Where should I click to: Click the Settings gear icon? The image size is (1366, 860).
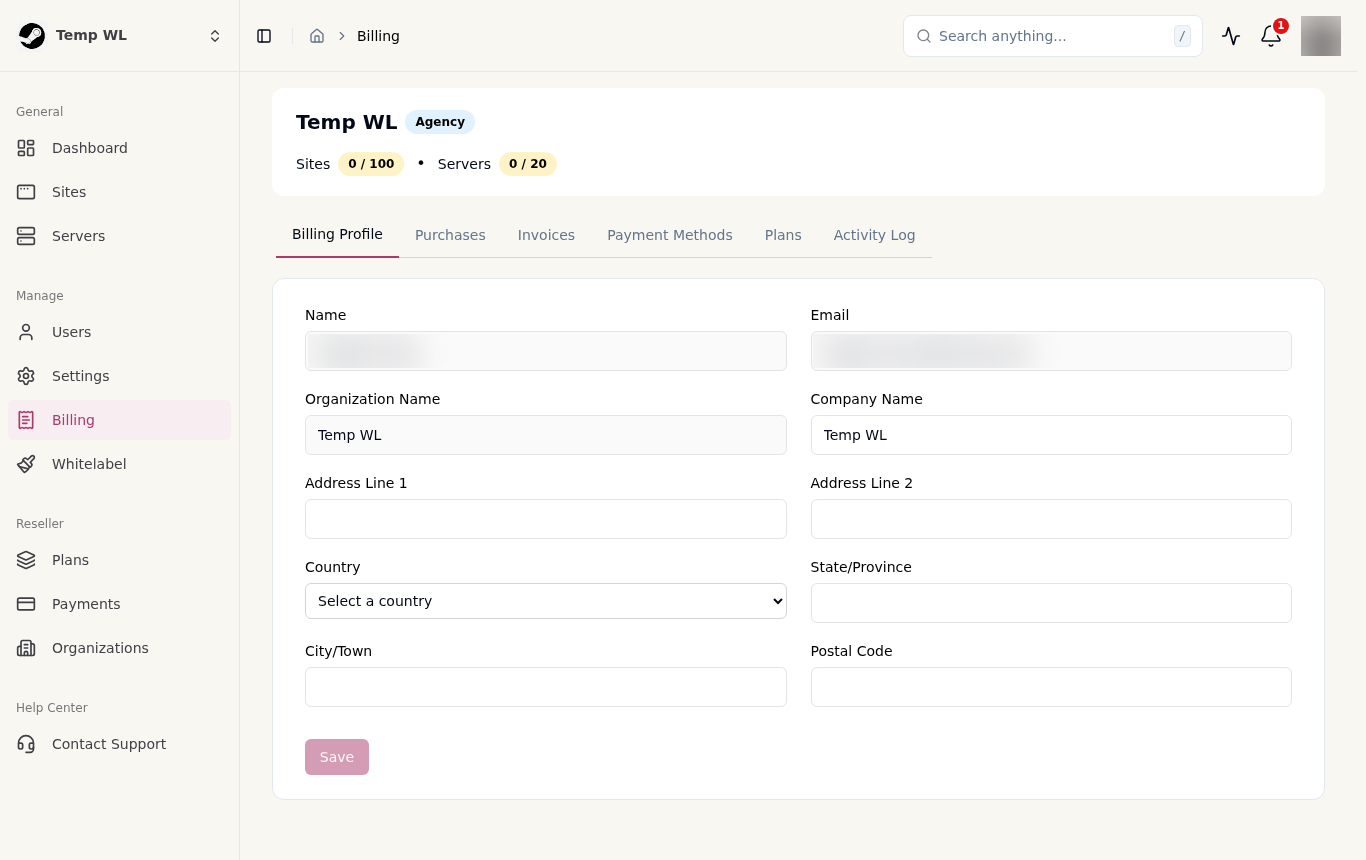point(26,376)
